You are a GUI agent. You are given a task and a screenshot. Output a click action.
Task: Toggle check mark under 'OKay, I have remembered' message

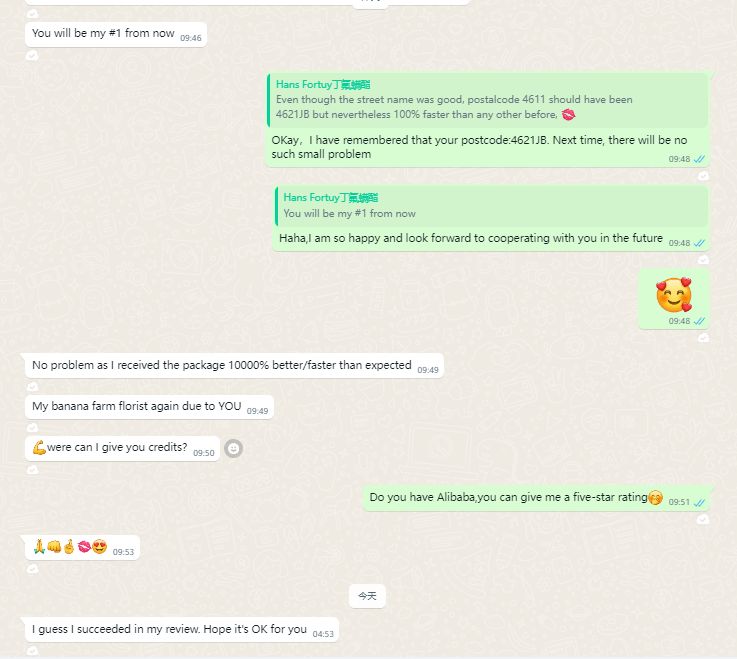[703, 176]
